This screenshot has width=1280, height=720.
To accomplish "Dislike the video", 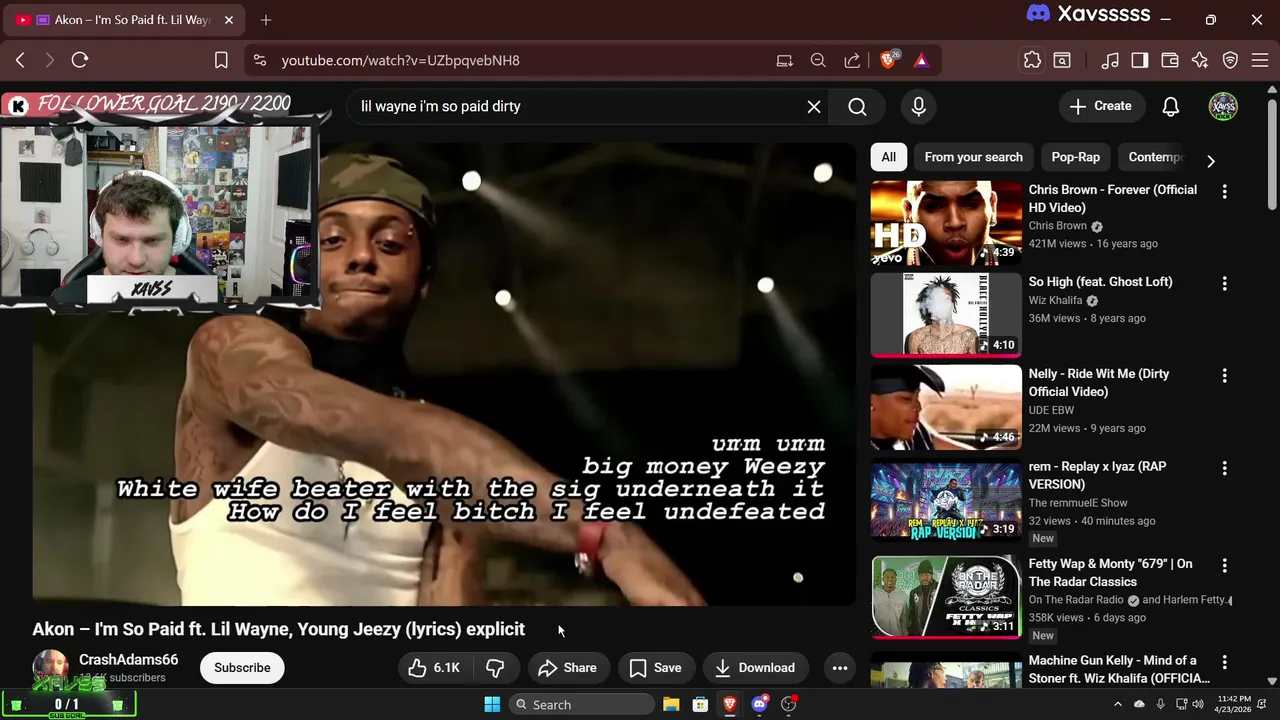I will (x=495, y=668).
